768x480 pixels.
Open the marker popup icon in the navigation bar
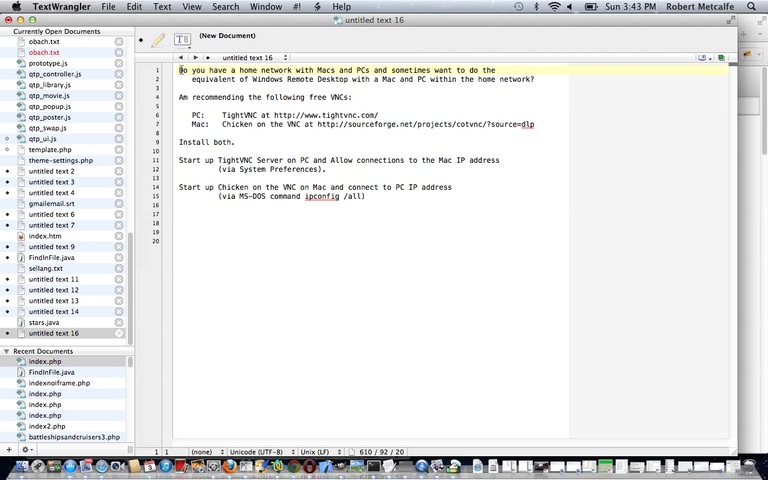(704, 58)
